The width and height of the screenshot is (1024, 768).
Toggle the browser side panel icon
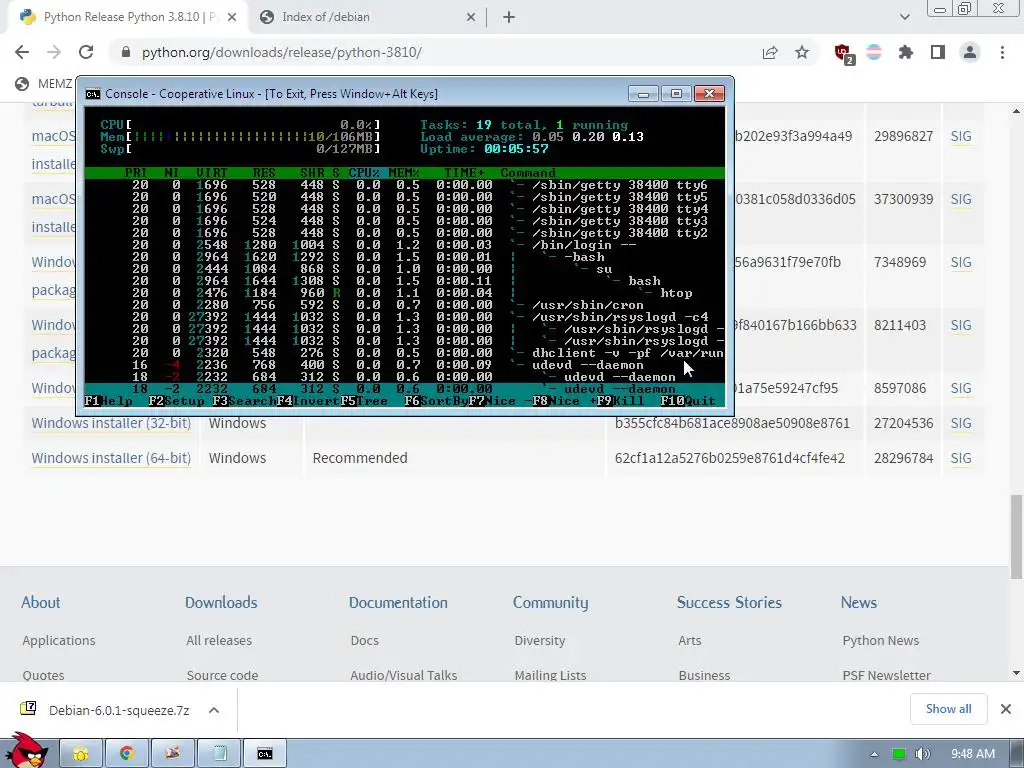click(938, 52)
